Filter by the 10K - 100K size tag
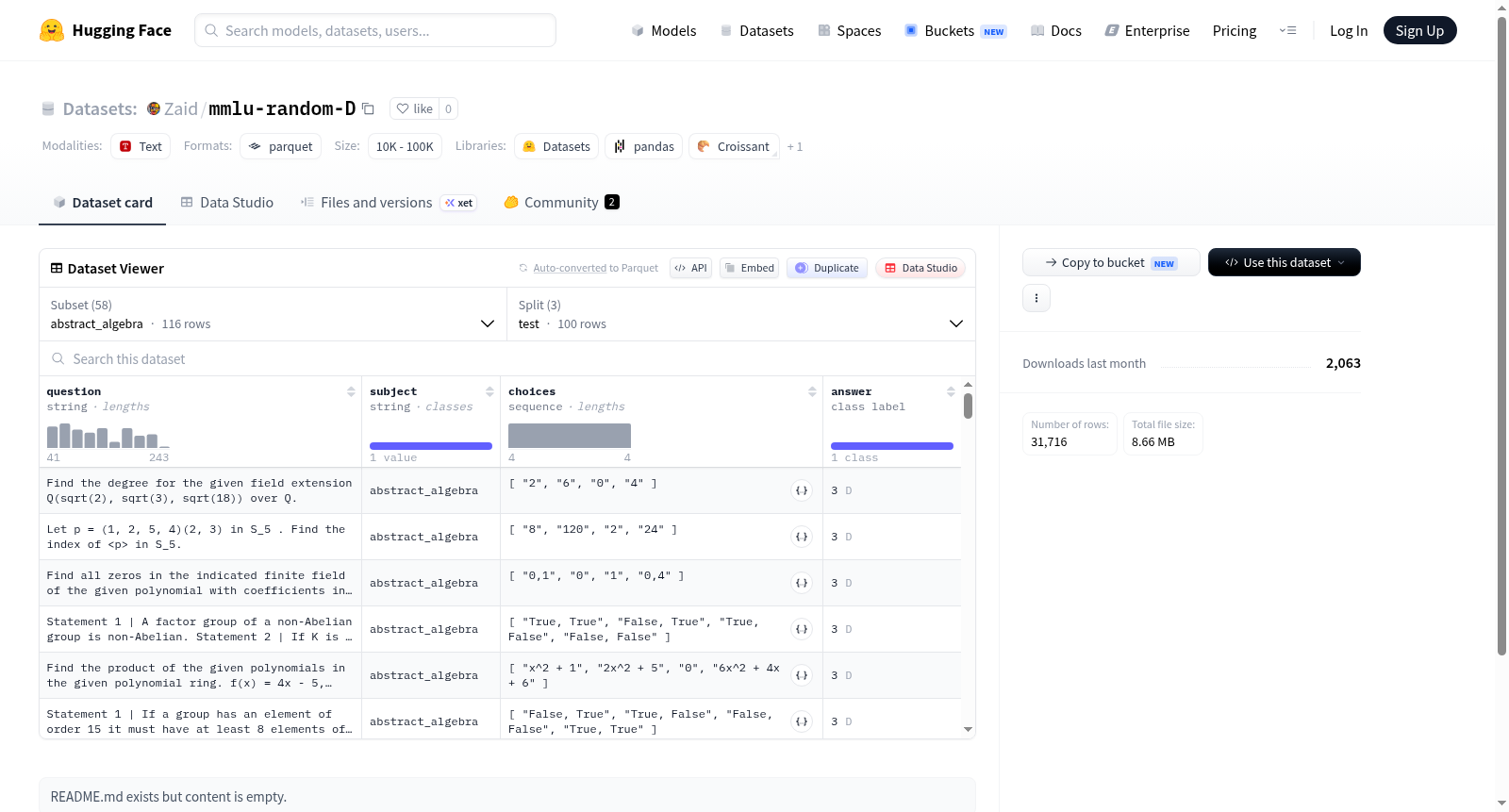This screenshot has width=1509, height=812. click(405, 146)
